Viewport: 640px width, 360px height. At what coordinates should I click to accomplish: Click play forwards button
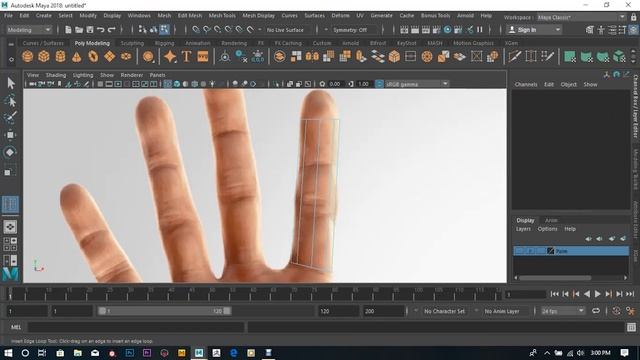coord(598,294)
